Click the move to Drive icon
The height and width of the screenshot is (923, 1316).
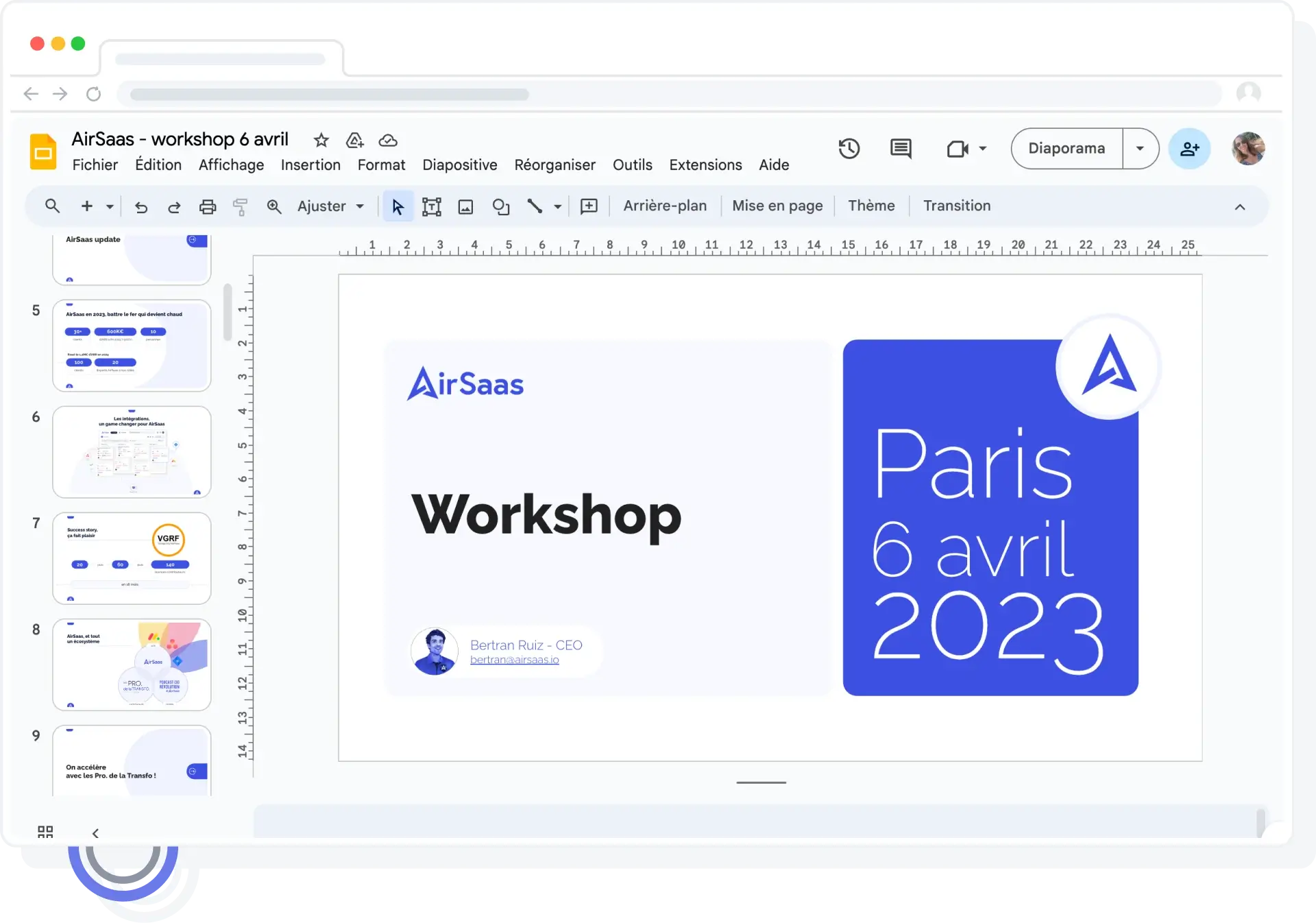click(x=354, y=141)
